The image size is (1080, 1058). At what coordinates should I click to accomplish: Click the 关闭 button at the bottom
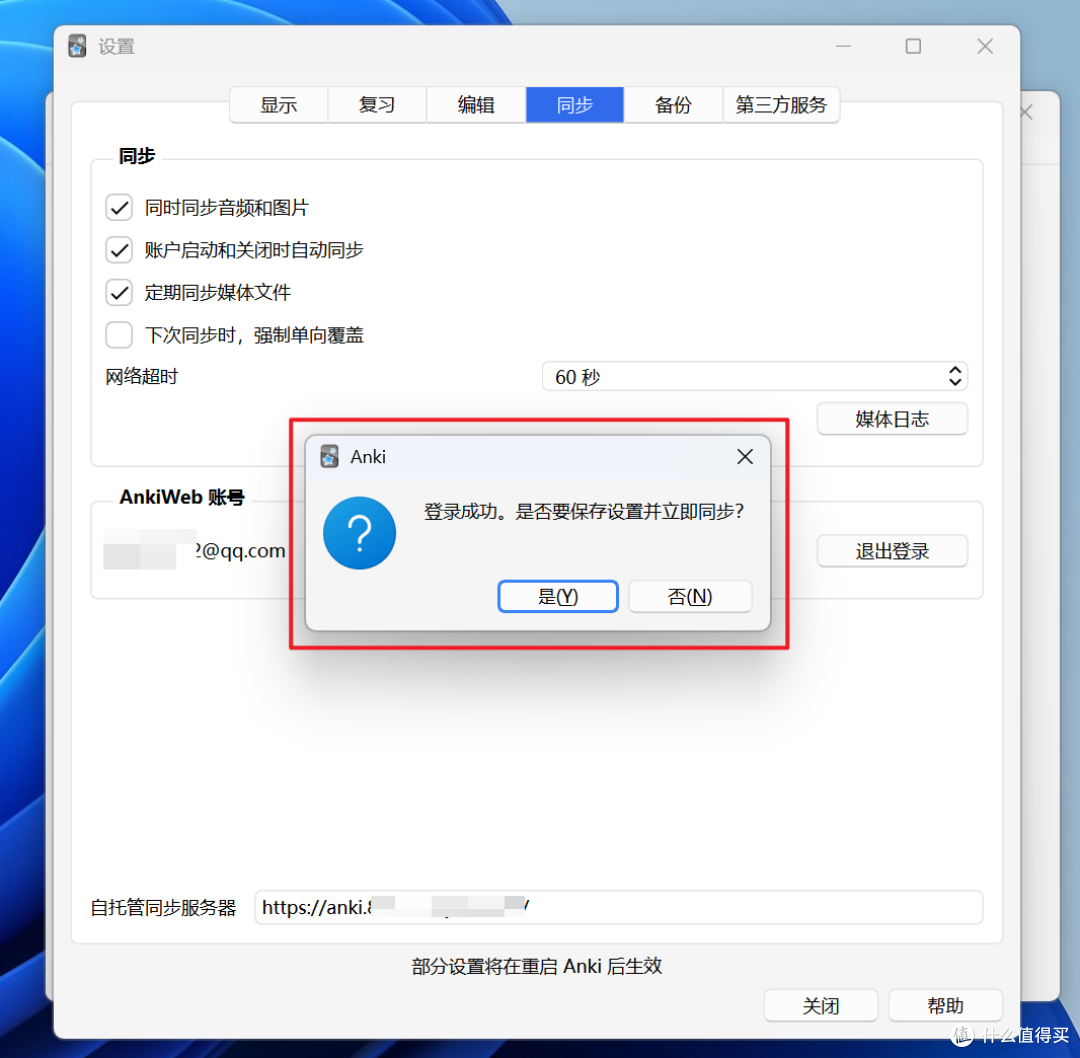pos(821,1006)
